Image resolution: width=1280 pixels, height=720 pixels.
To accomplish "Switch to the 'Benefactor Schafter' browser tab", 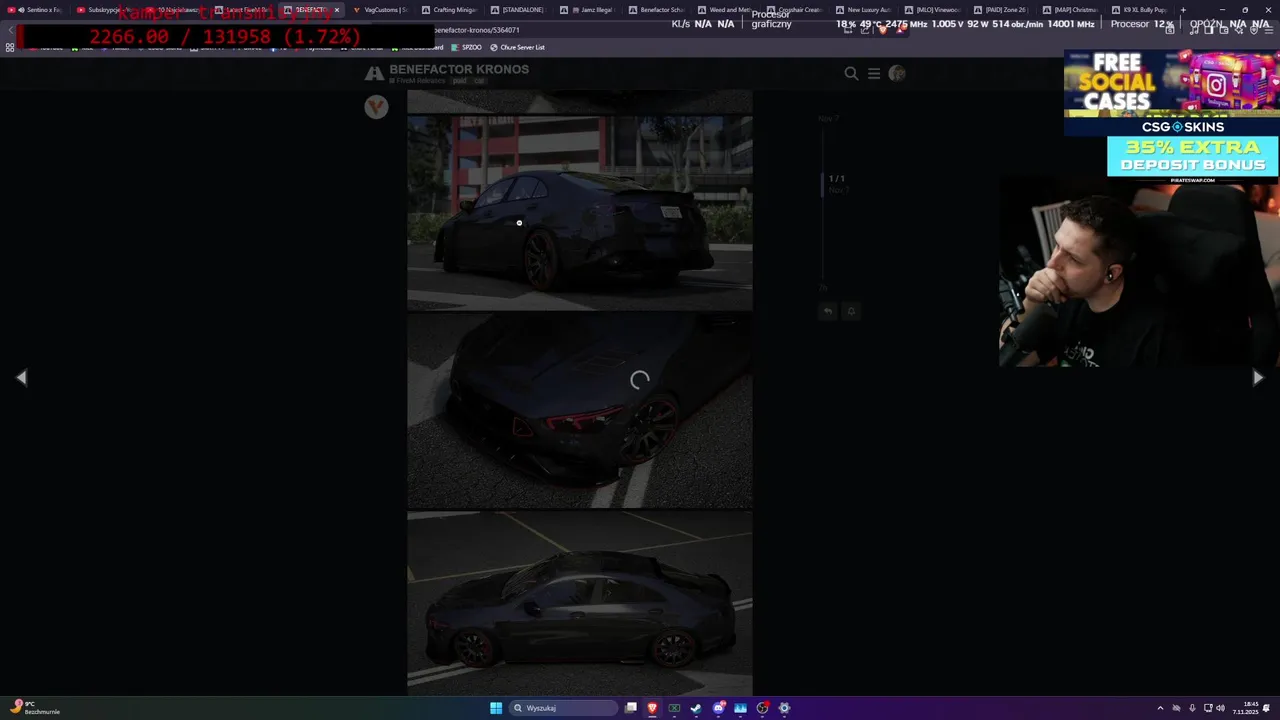I will click(659, 10).
